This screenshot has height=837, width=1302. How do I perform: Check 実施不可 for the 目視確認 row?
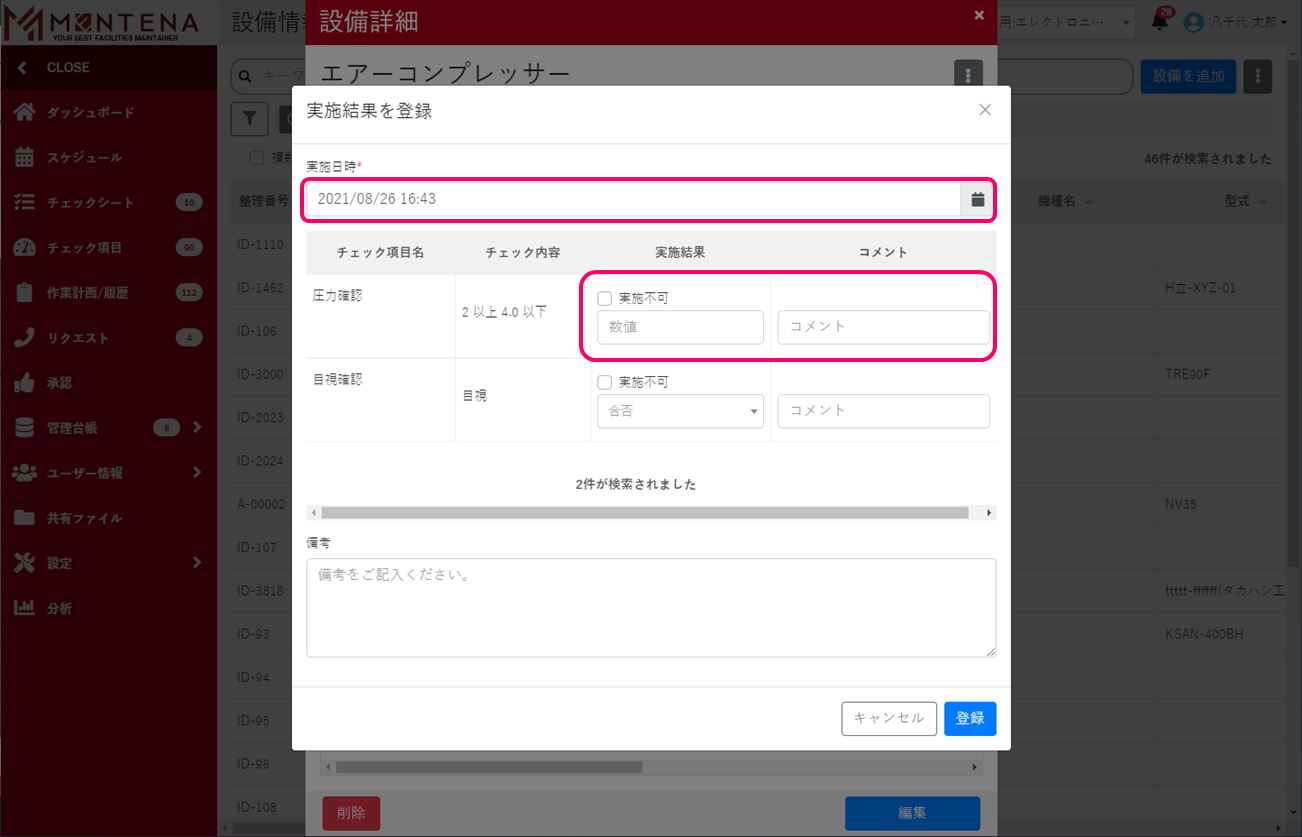click(x=604, y=382)
